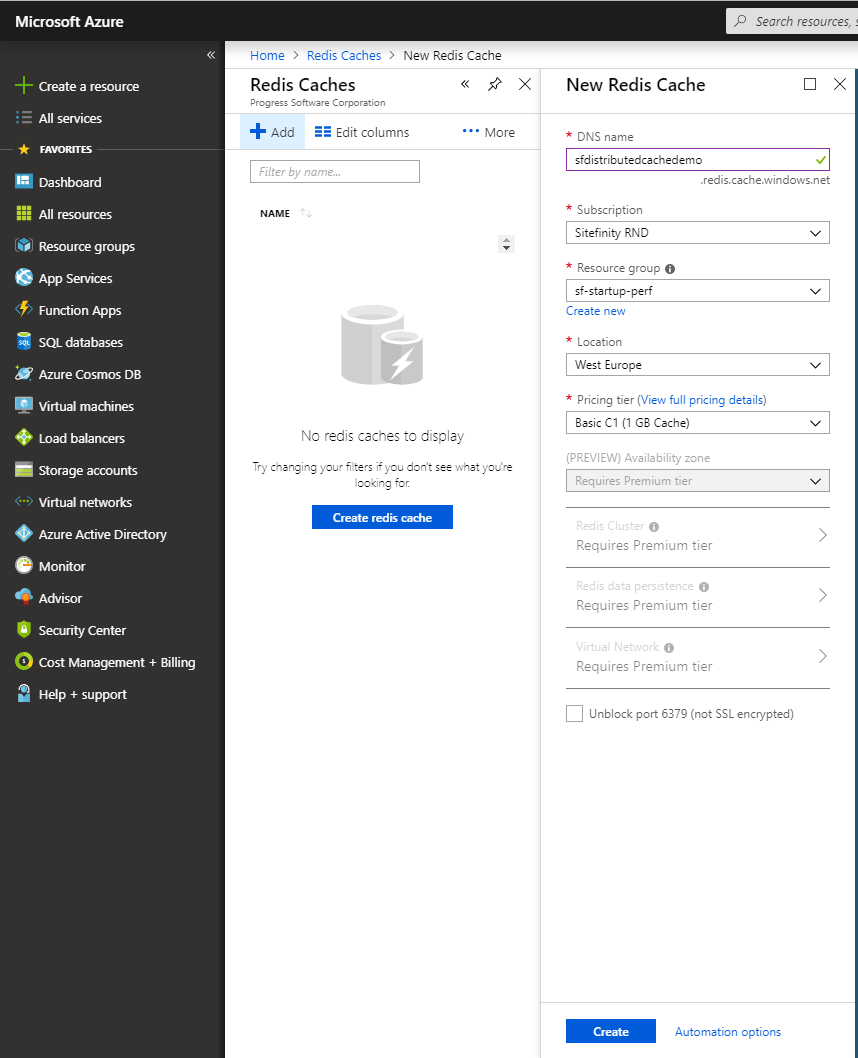The height and width of the screenshot is (1058, 858).
Task: Collapse the left navigation pane
Action: pyautogui.click(x=210, y=55)
